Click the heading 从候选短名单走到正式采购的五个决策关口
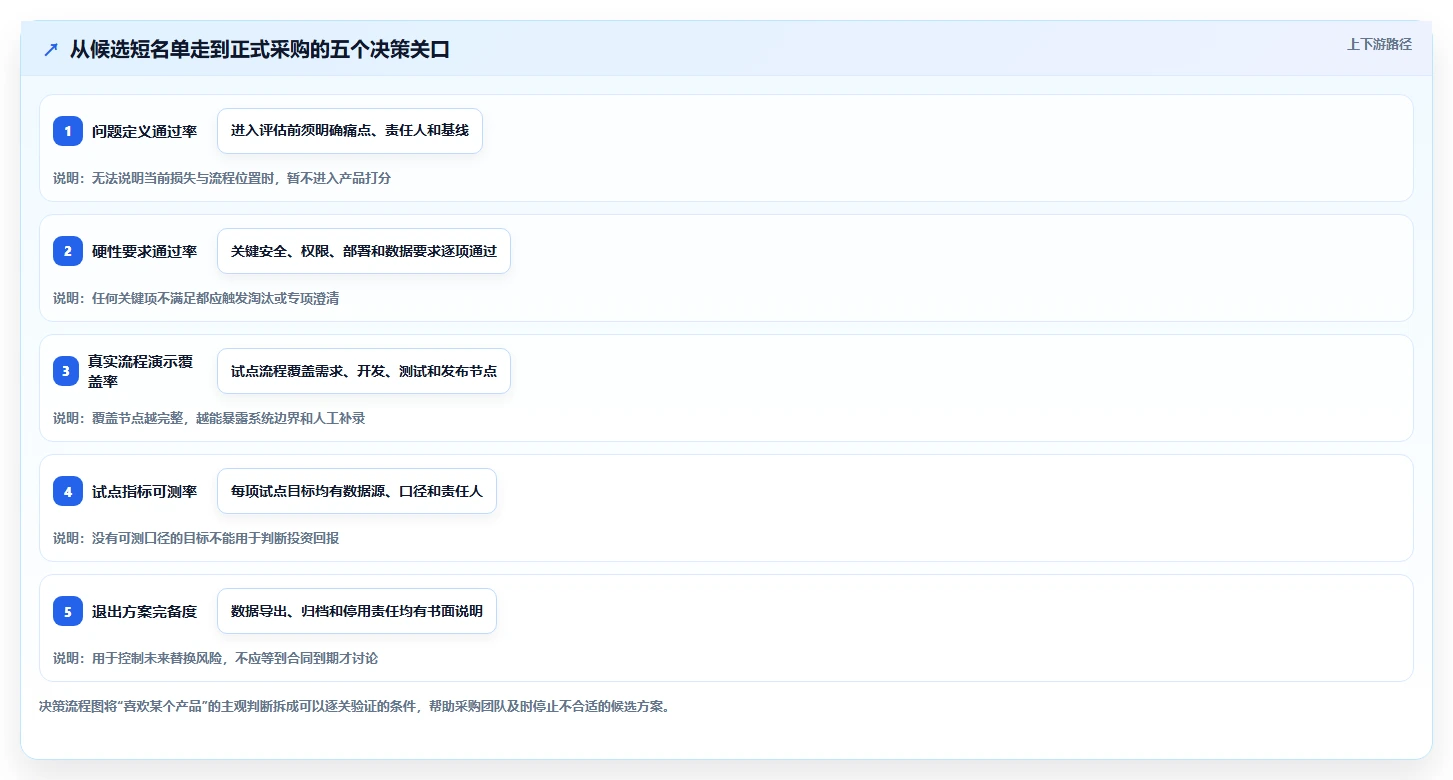 (x=260, y=49)
